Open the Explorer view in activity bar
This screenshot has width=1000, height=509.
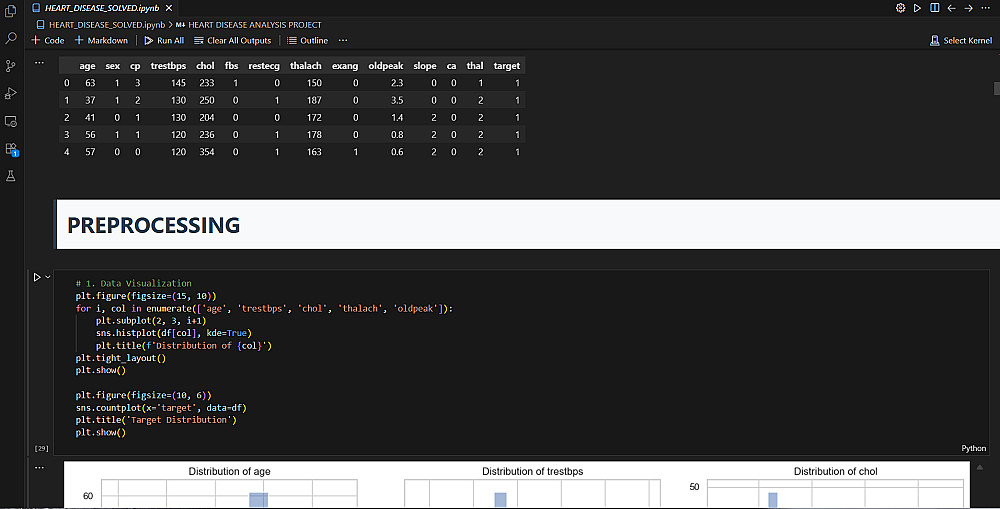point(11,11)
